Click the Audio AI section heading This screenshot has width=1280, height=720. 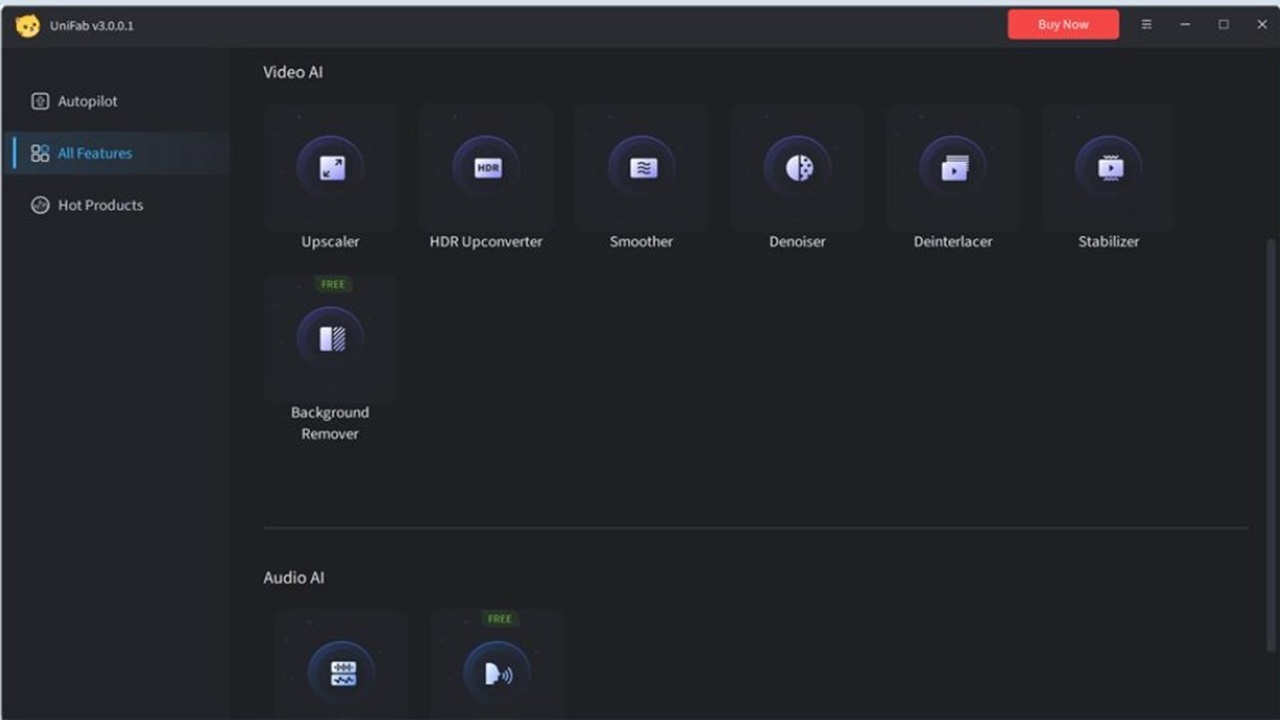(294, 578)
